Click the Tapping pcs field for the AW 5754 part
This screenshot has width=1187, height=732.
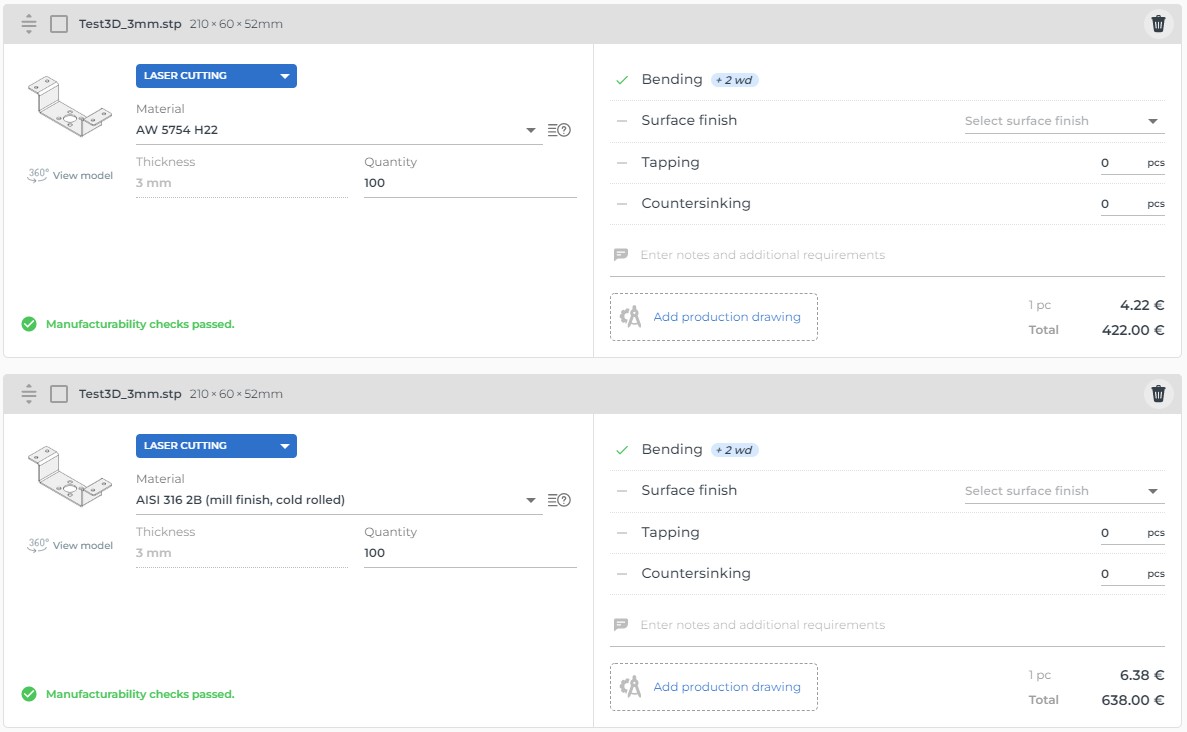[1132, 163]
